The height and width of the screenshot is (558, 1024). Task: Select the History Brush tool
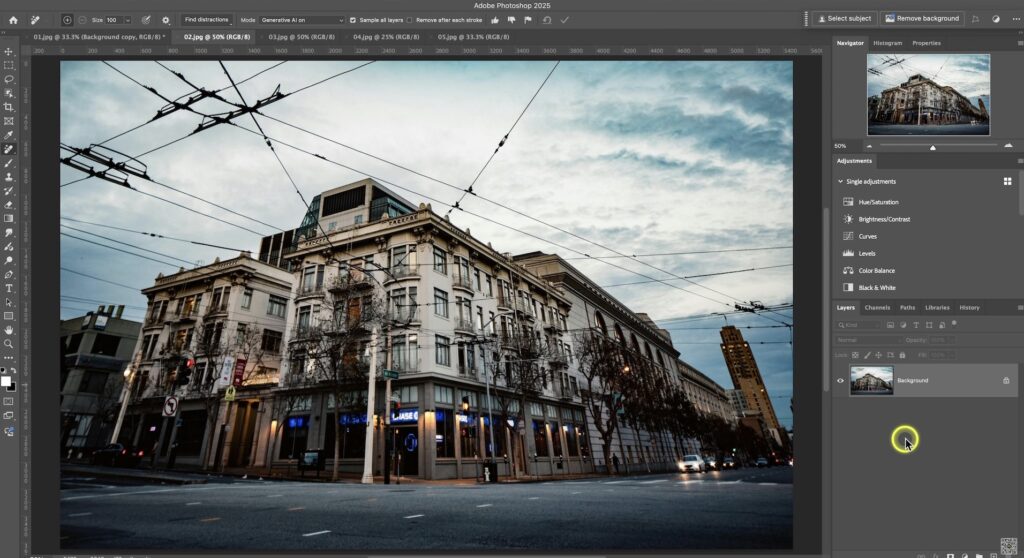(8, 191)
